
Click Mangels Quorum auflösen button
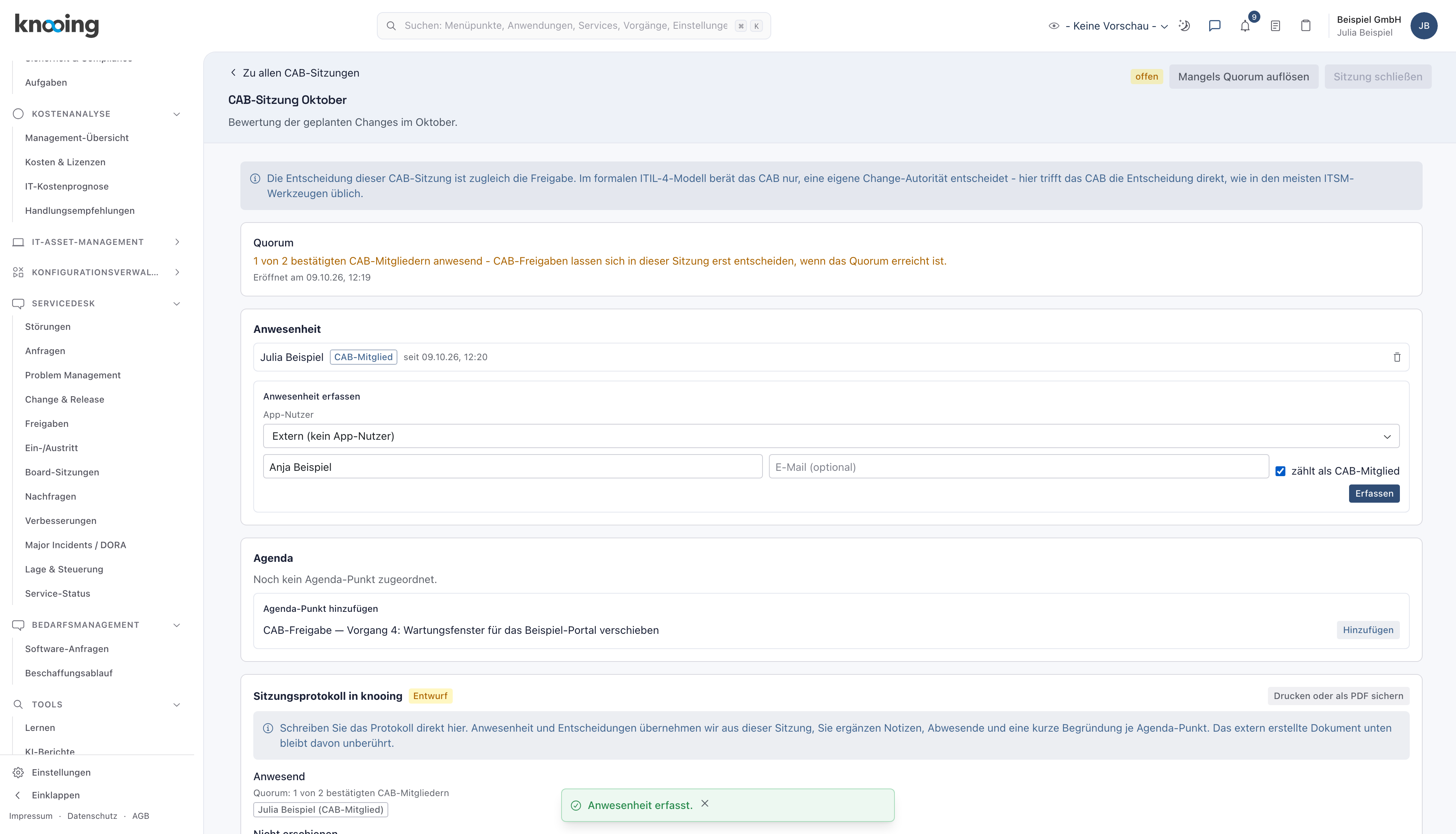coord(1243,77)
